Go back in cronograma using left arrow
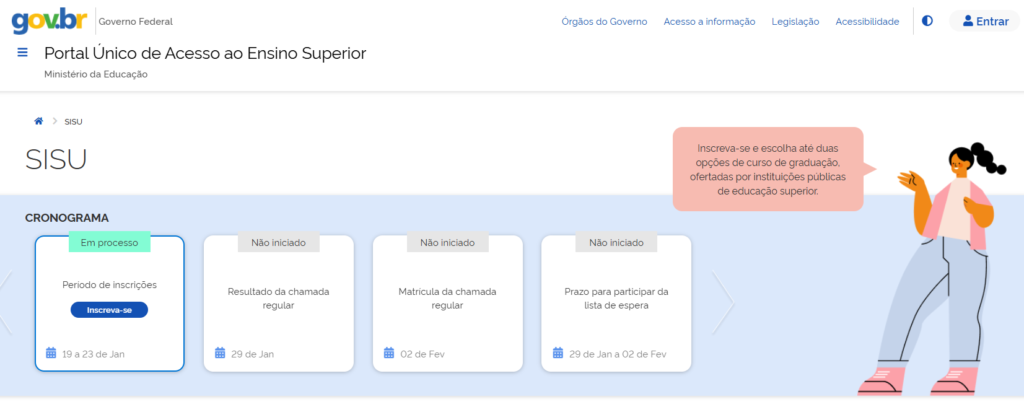Image resolution: width=1024 pixels, height=407 pixels. coord(6,302)
